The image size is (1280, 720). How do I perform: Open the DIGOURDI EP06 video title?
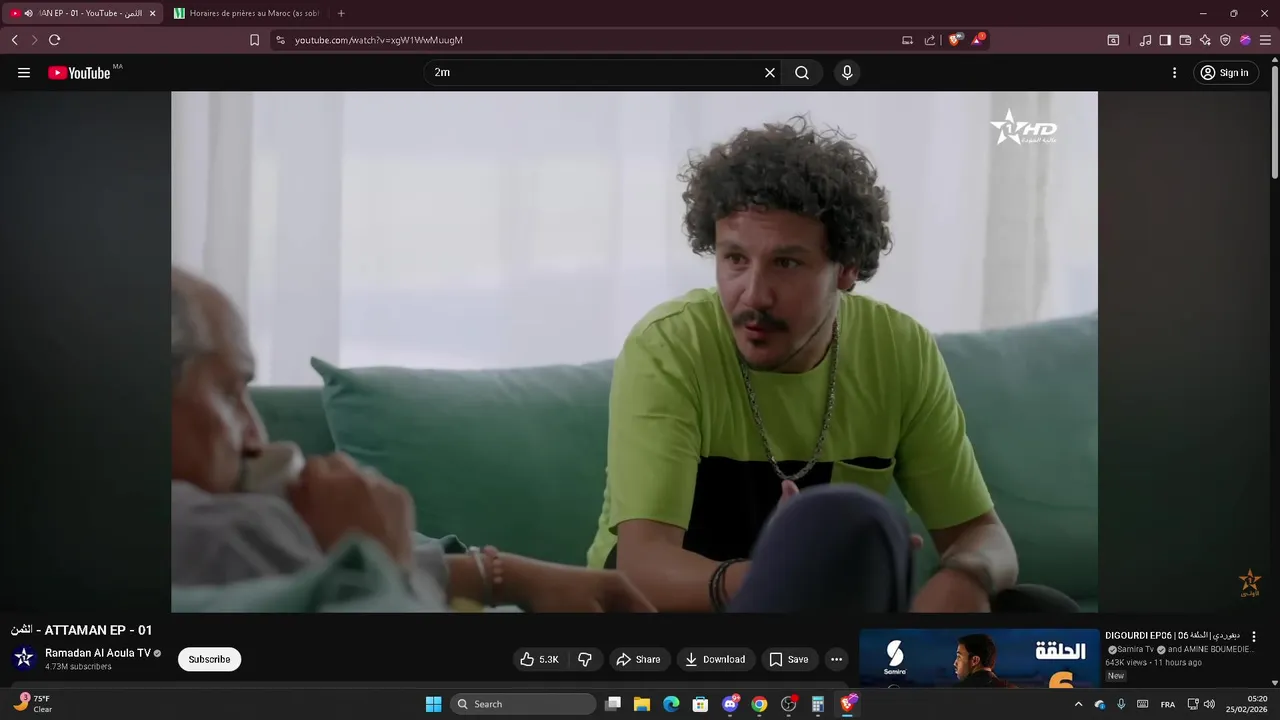(x=1173, y=635)
